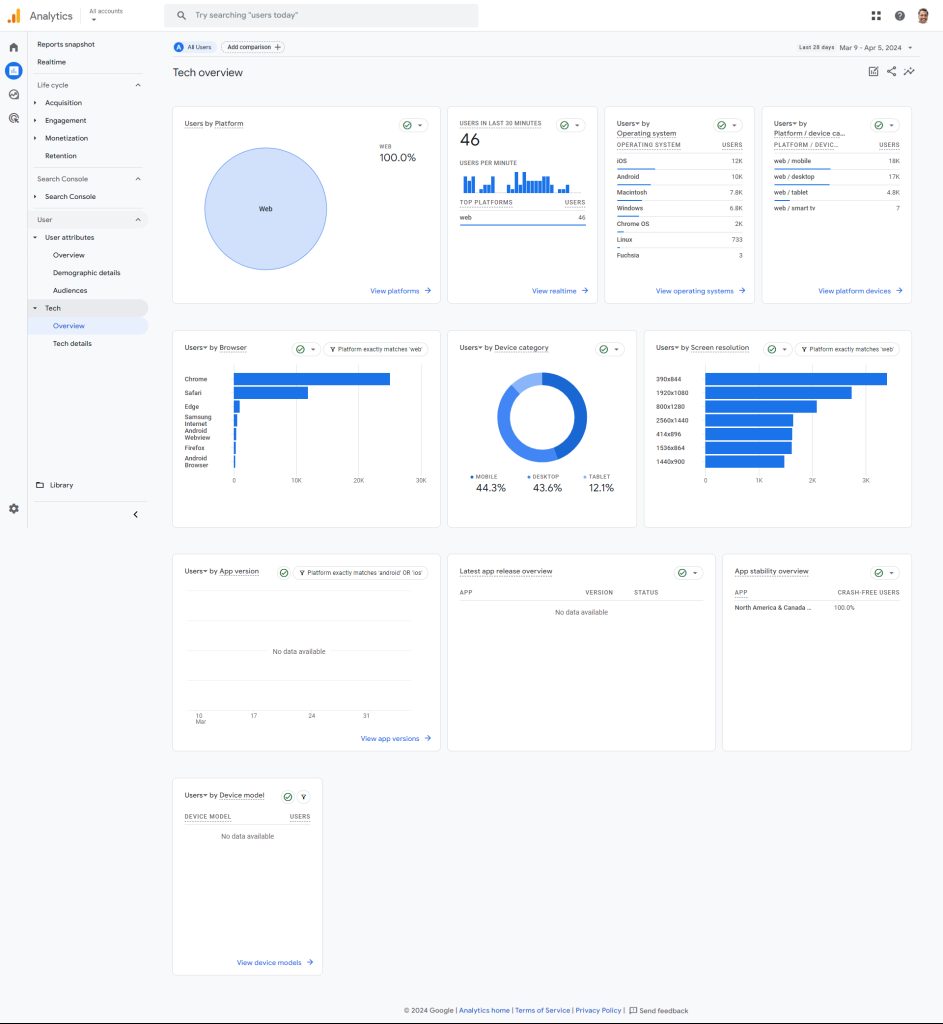The image size is (943, 1024).
Task: Click Privacy Policy in the footer
Action: click(x=598, y=1010)
